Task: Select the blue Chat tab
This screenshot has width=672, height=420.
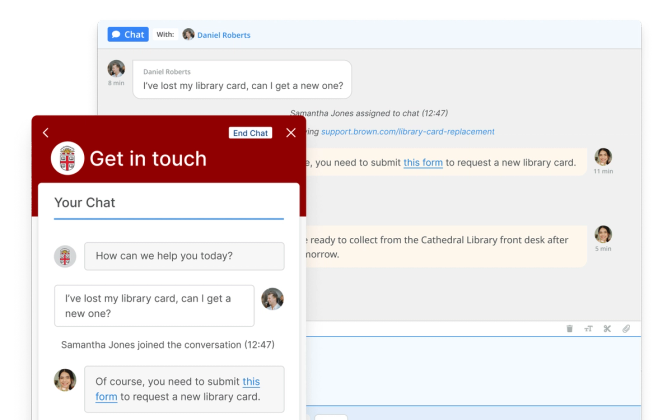Action: tap(128, 34)
